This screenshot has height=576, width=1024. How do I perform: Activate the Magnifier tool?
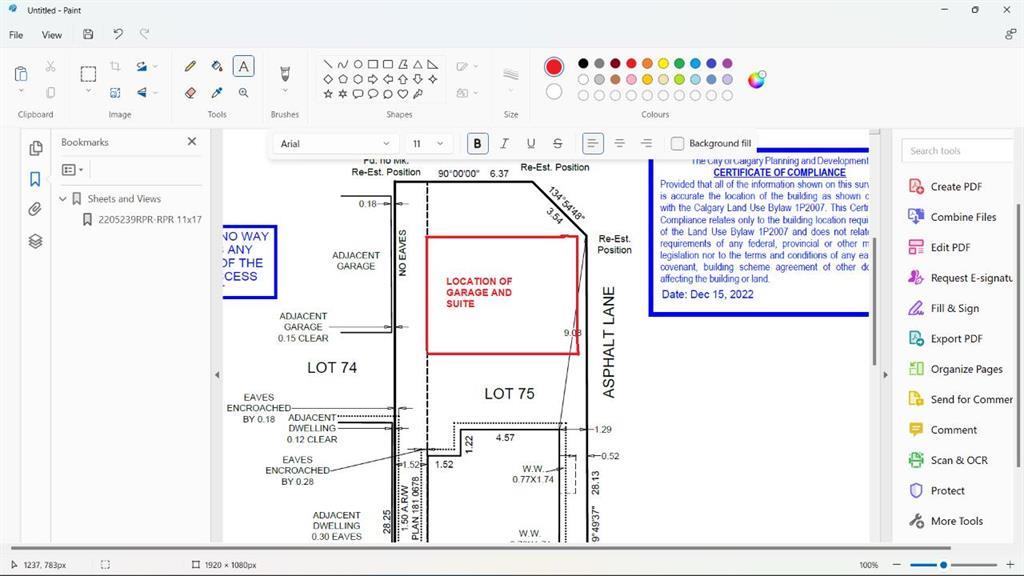[243, 93]
